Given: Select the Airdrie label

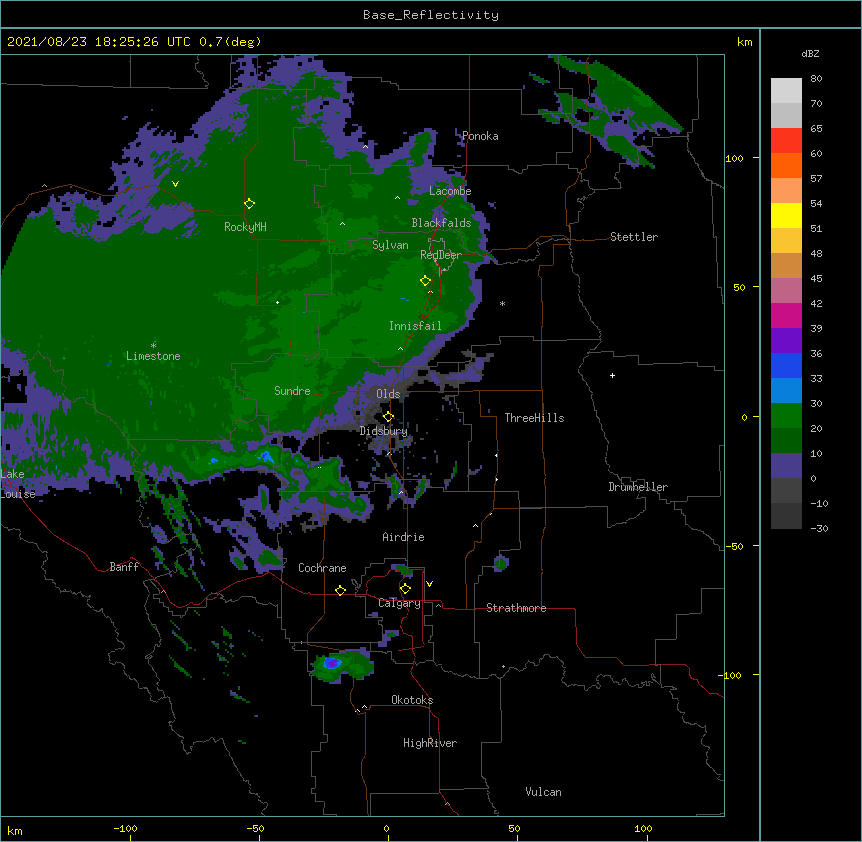Looking at the screenshot, I should click(x=403, y=537).
